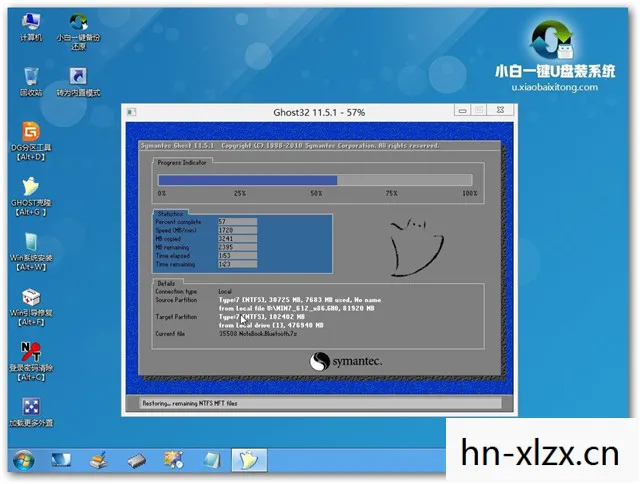Image resolution: width=640 pixels, height=484 pixels.
Task: Launch GHOST克隆 (Alt+G) desktop icon
Action: pos(31,196)
